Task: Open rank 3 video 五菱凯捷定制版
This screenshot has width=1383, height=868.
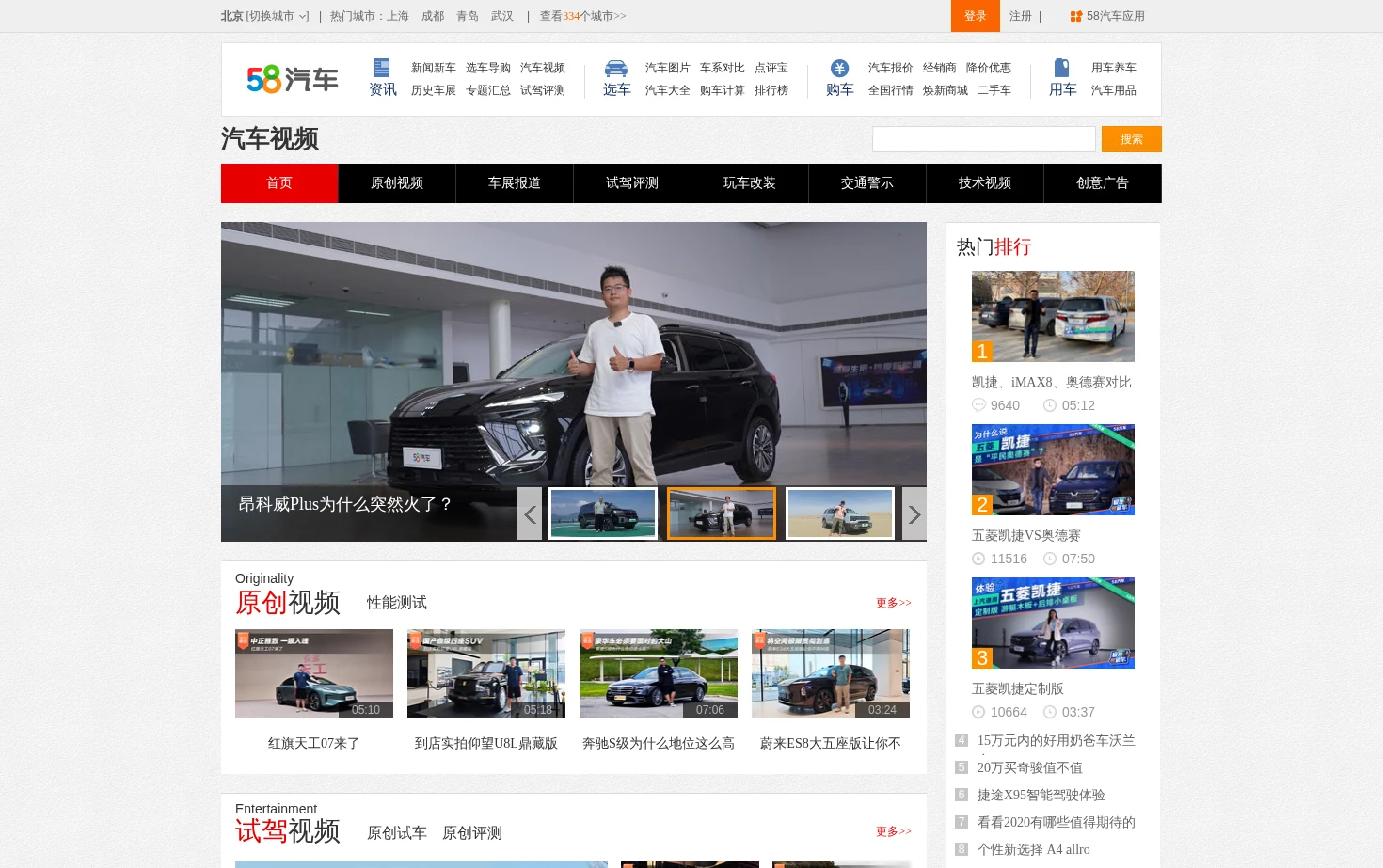Action: click(1053, 623)
